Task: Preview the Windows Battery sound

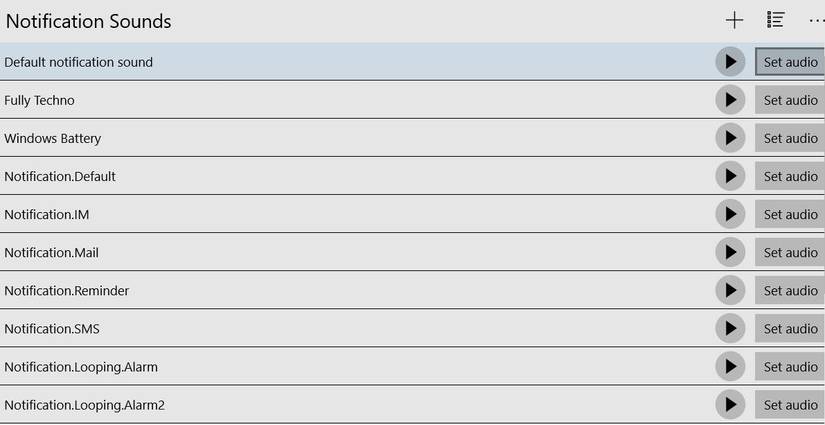Action: coord(730,138)
